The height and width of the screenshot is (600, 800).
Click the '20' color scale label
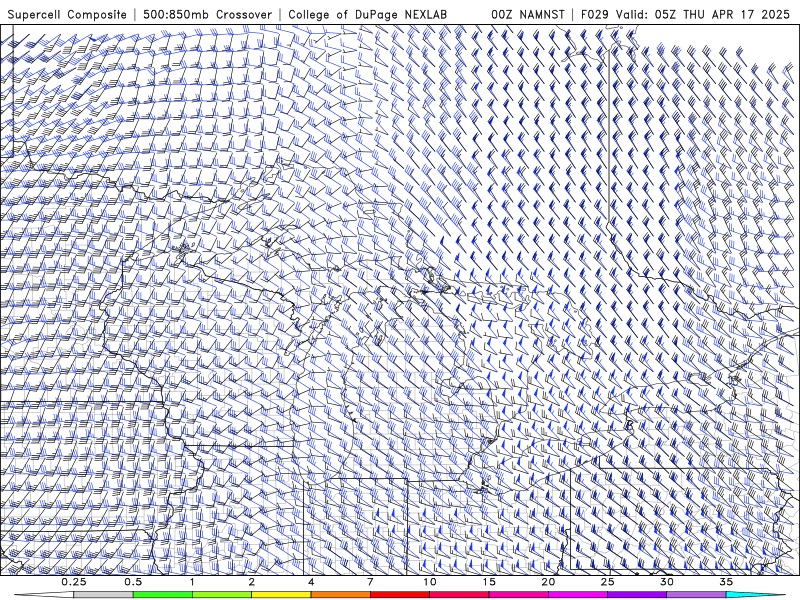pos(548,582)
